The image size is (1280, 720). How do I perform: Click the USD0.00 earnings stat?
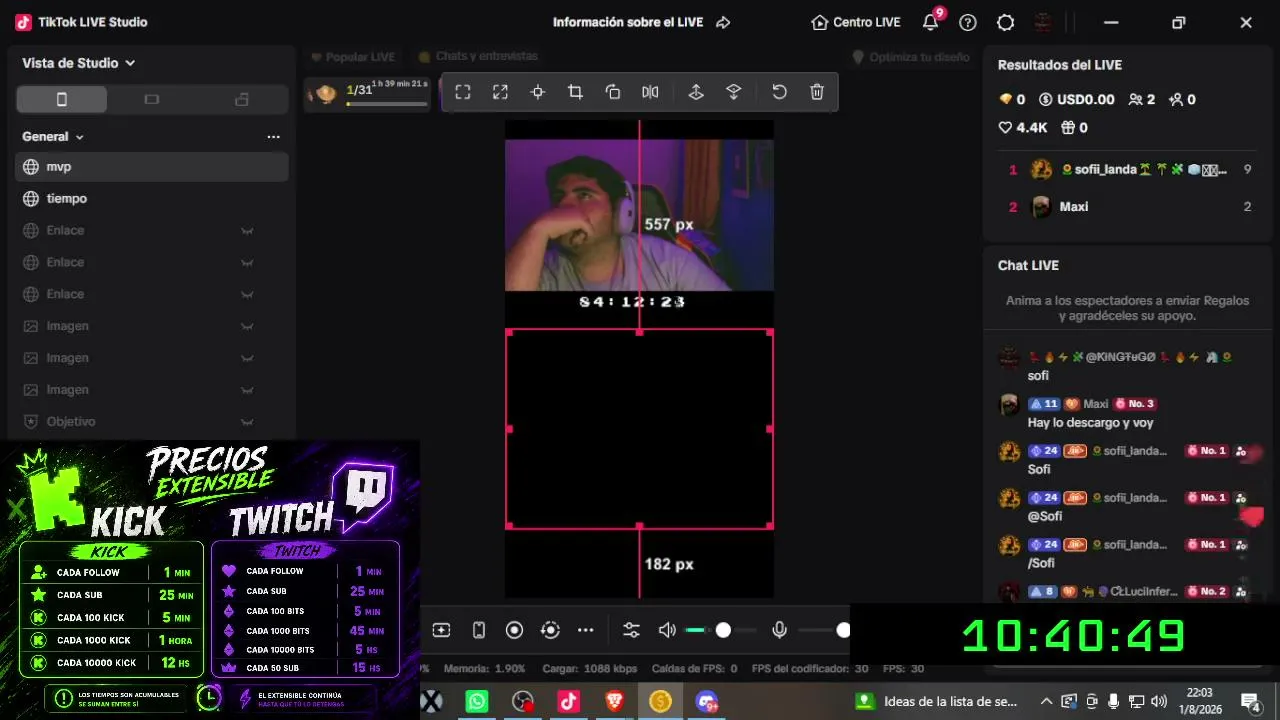coord(1076,100)
